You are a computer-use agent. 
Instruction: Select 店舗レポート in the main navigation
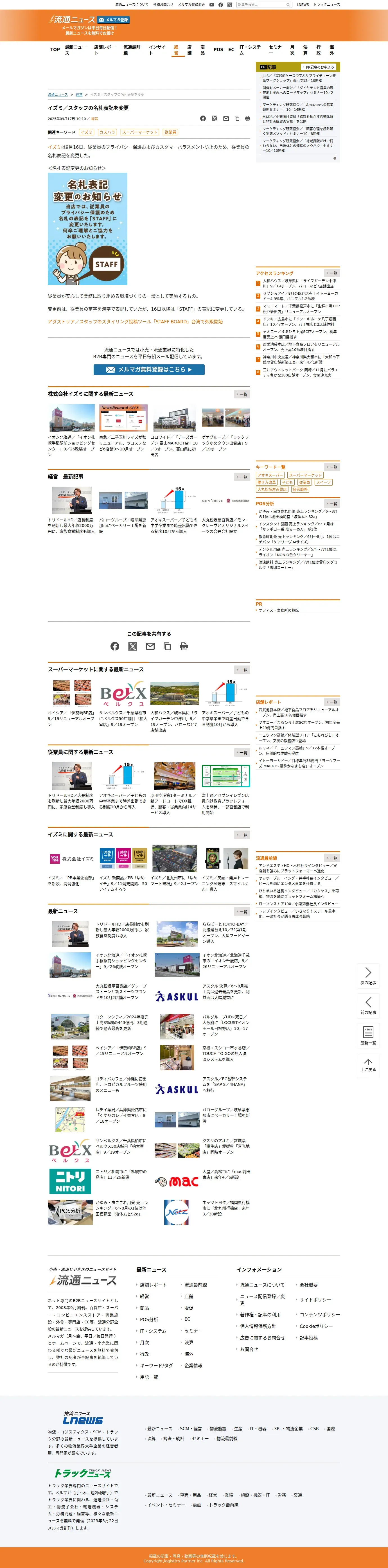click(x=105, y=50)
